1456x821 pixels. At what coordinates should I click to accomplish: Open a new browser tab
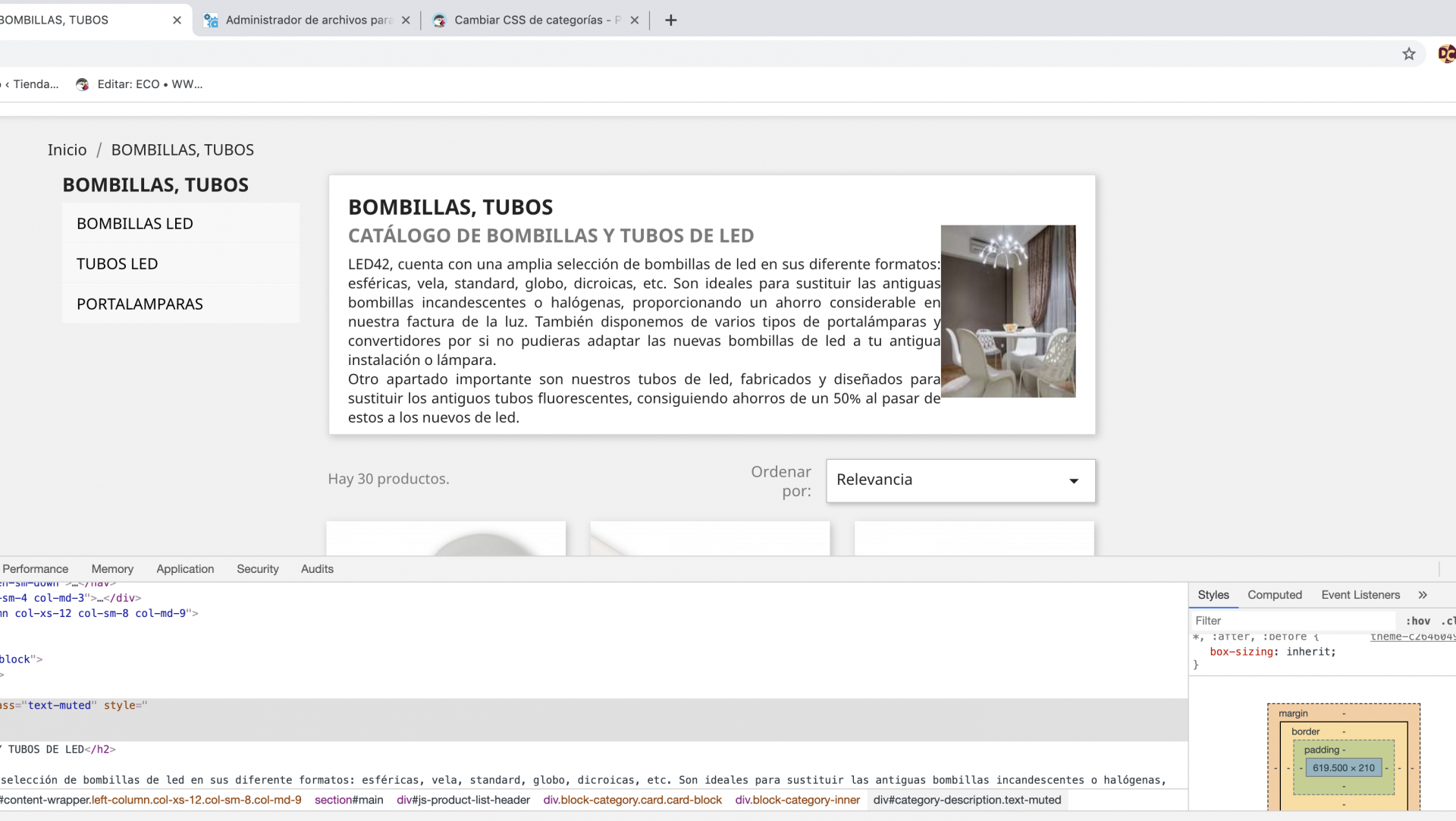[670, 20]
